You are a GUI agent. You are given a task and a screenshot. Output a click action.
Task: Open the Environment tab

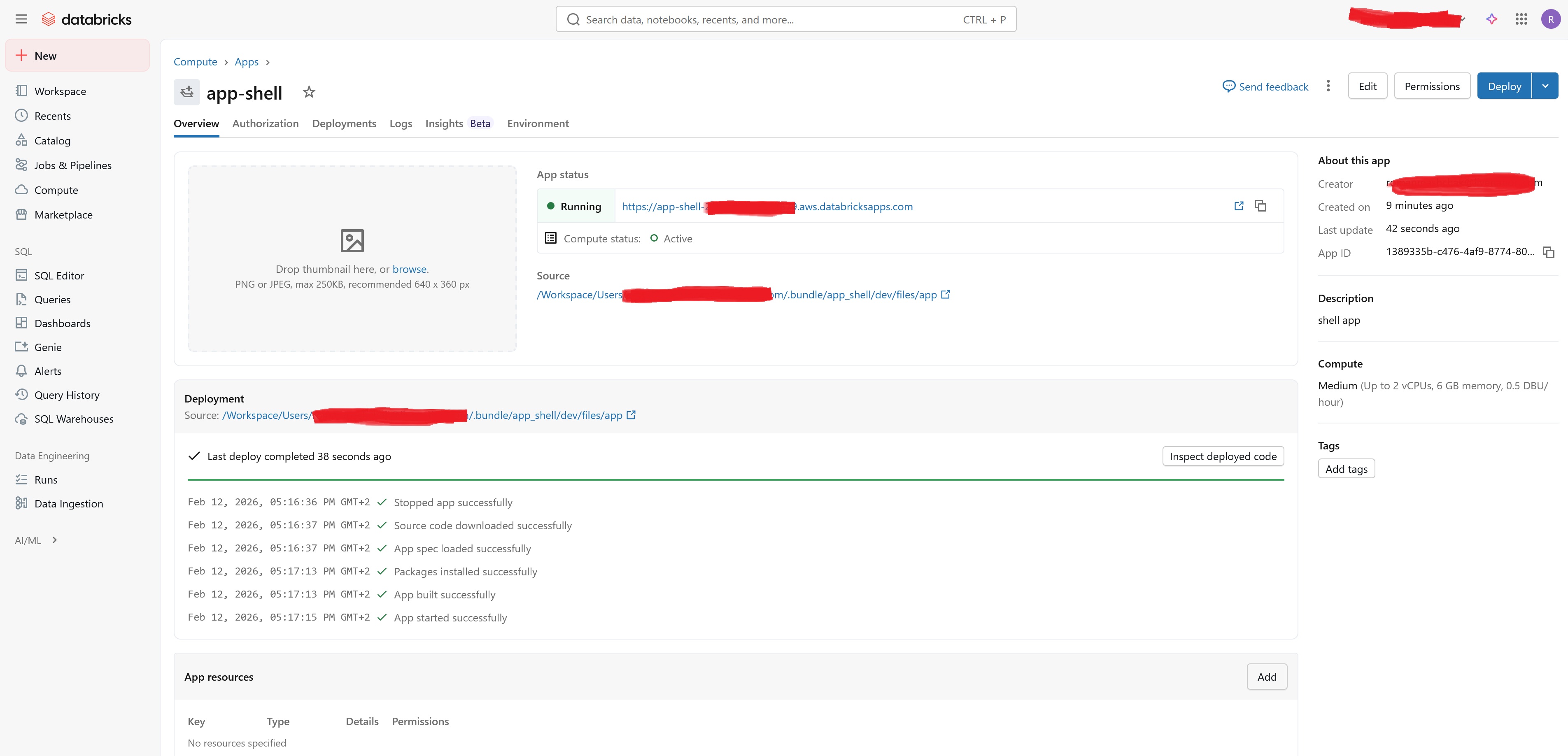pos(538,123)
